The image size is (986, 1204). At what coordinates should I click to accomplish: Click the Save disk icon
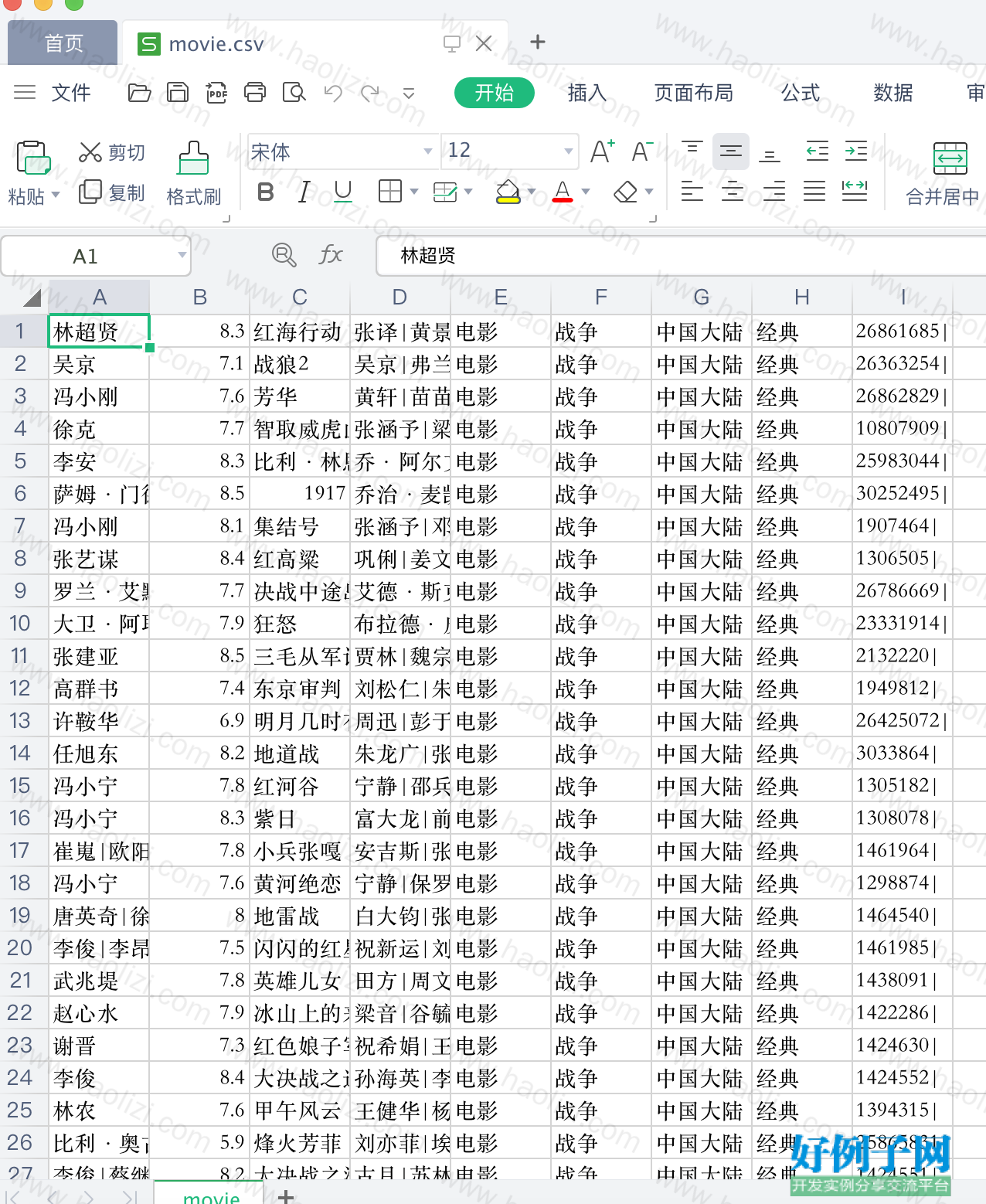(x=178, y=94)
